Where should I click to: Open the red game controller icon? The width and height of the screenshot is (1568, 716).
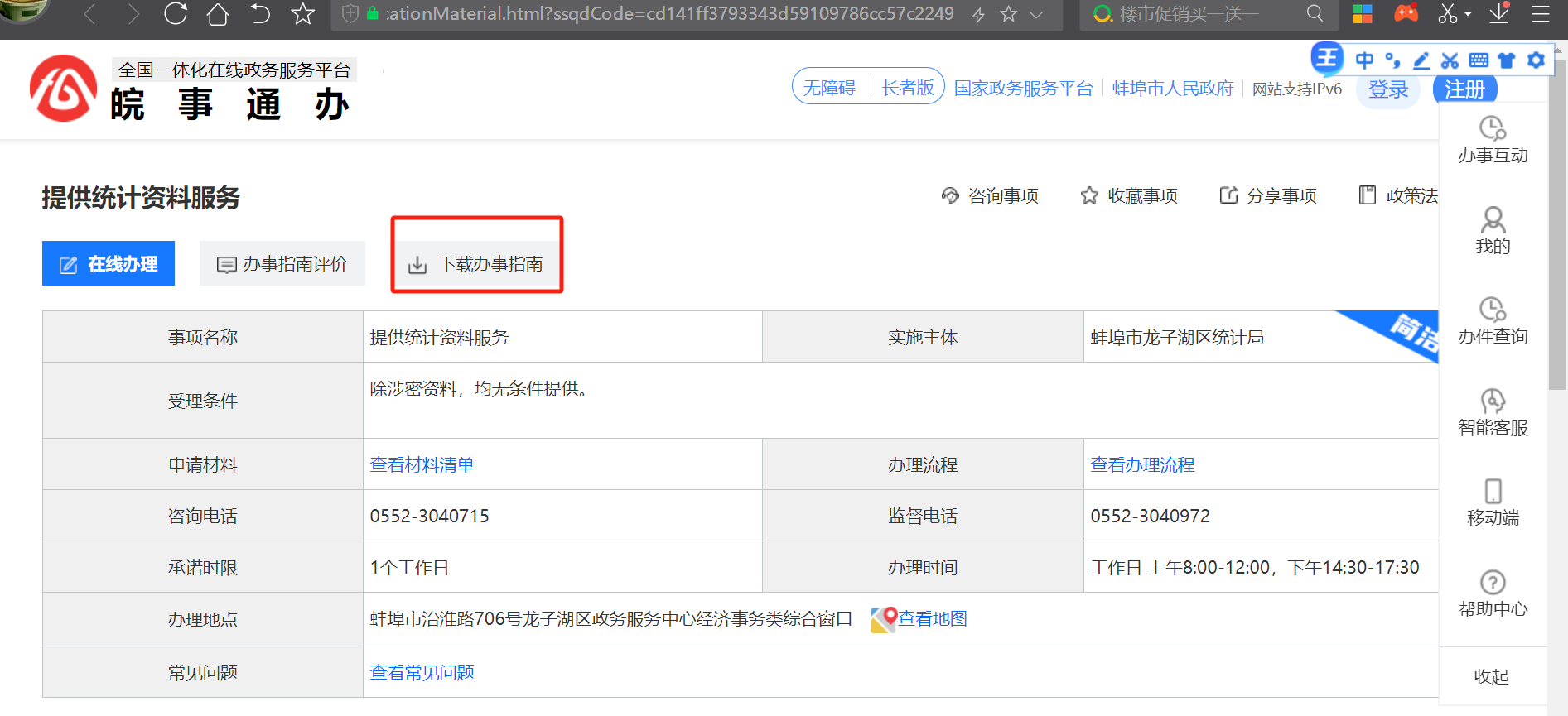coord(1406,13)
